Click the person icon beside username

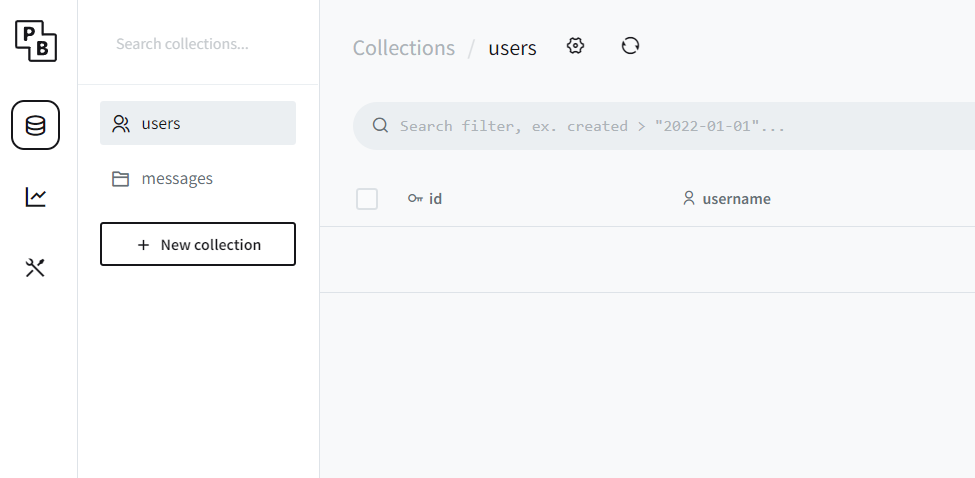(689, 199)
